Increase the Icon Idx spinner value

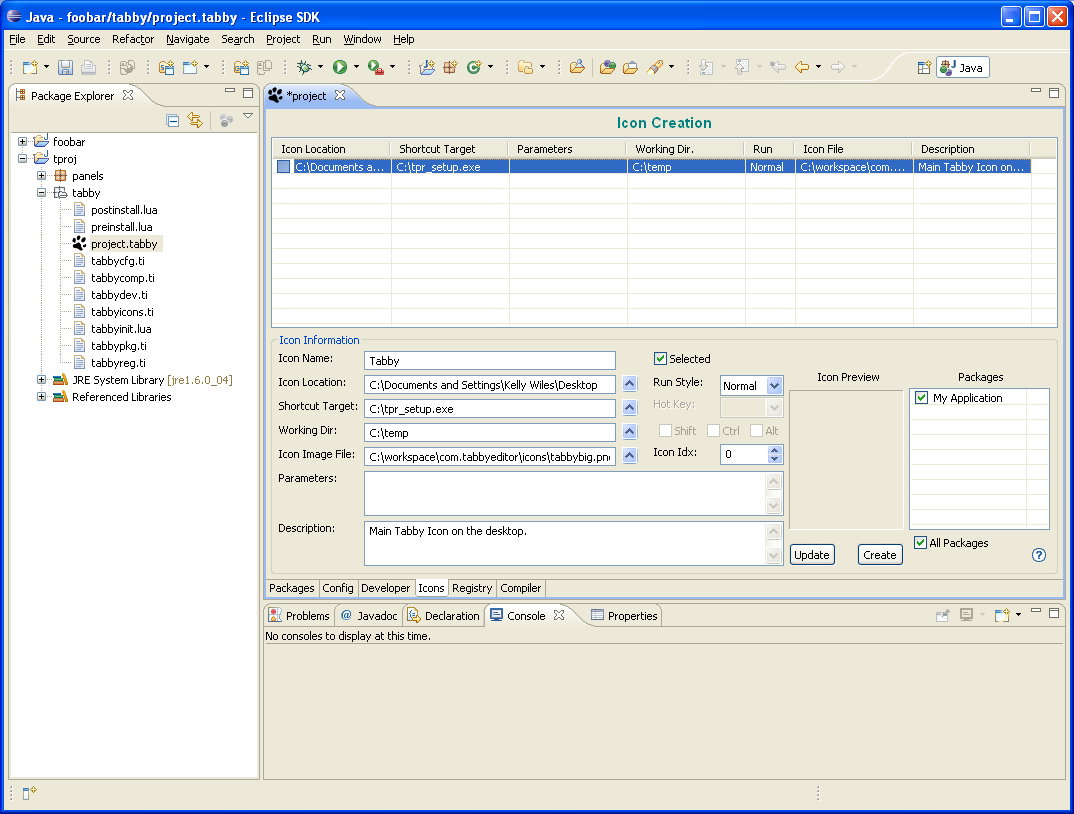[x=775, y=450]
